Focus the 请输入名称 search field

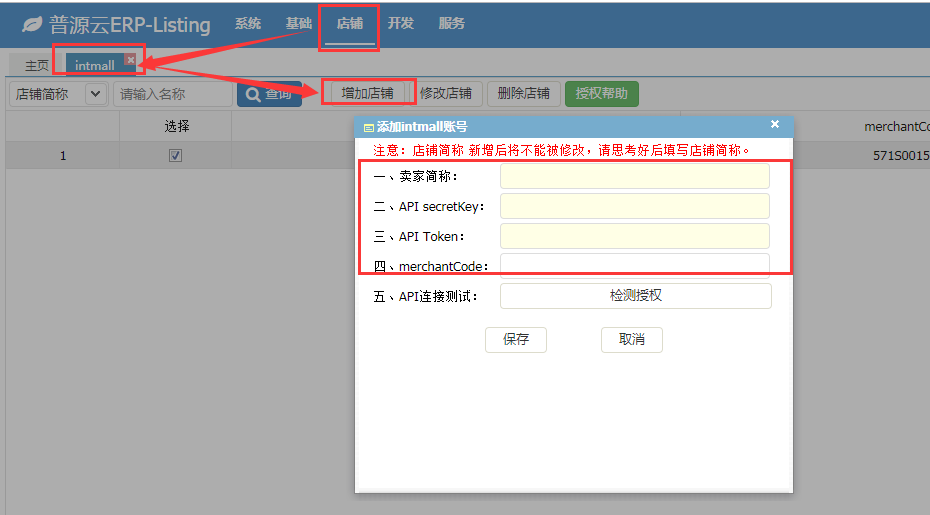point(173,94)
